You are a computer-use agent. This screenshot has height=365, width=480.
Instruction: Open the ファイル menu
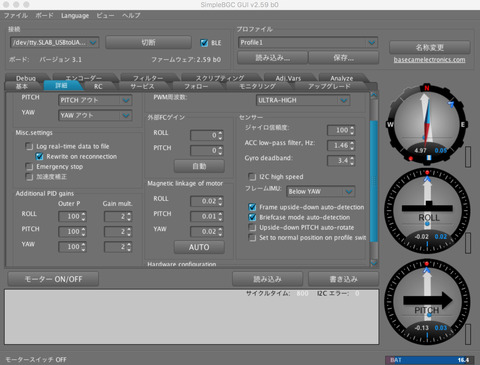(15, 16)
